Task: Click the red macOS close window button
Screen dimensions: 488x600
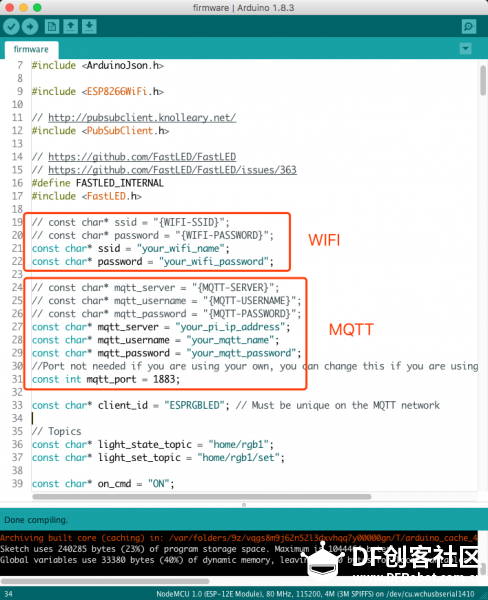Action: (10, 8)
